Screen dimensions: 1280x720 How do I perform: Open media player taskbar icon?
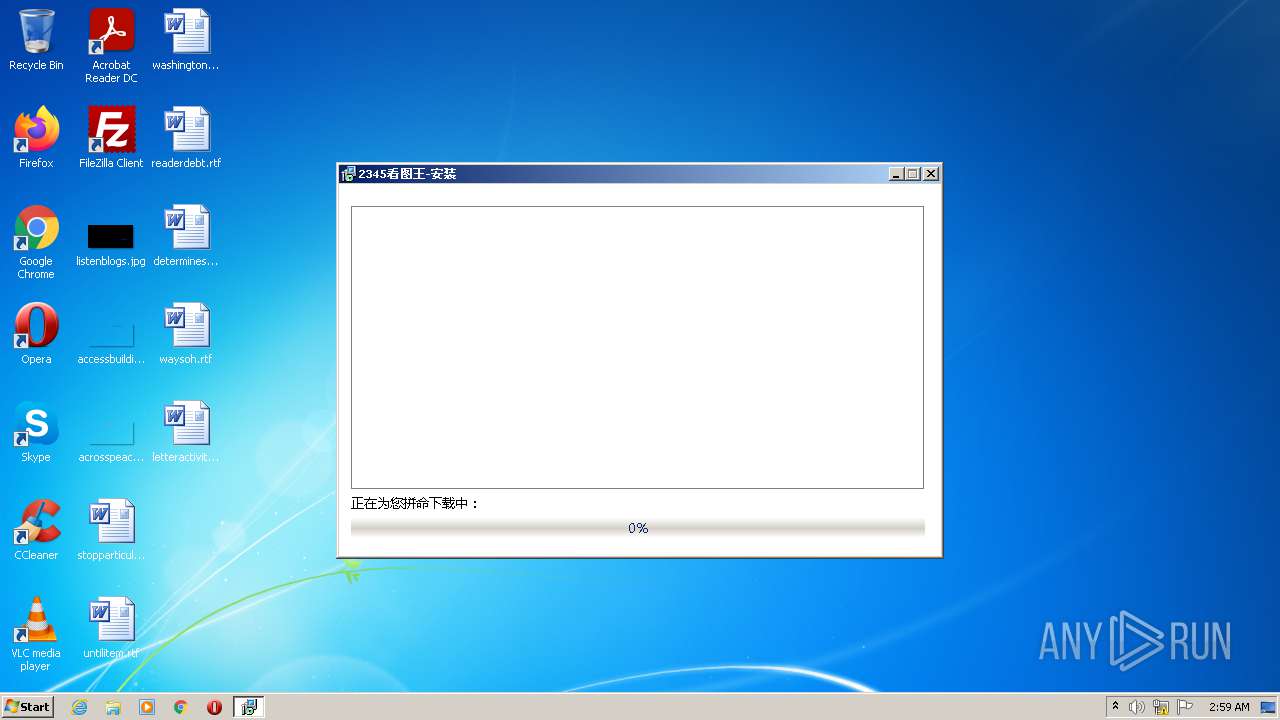point(147,707)
